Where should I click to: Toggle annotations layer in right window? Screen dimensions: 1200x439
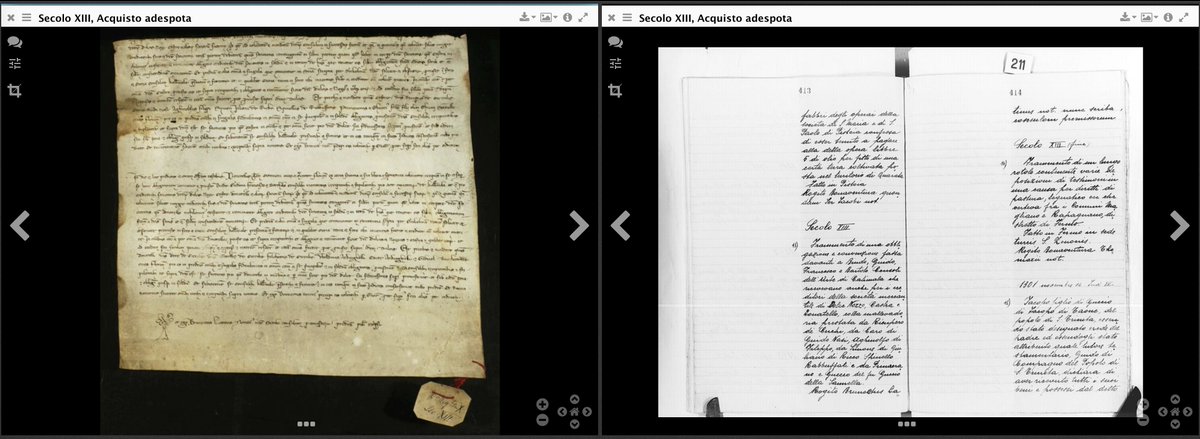click(615, 42)
